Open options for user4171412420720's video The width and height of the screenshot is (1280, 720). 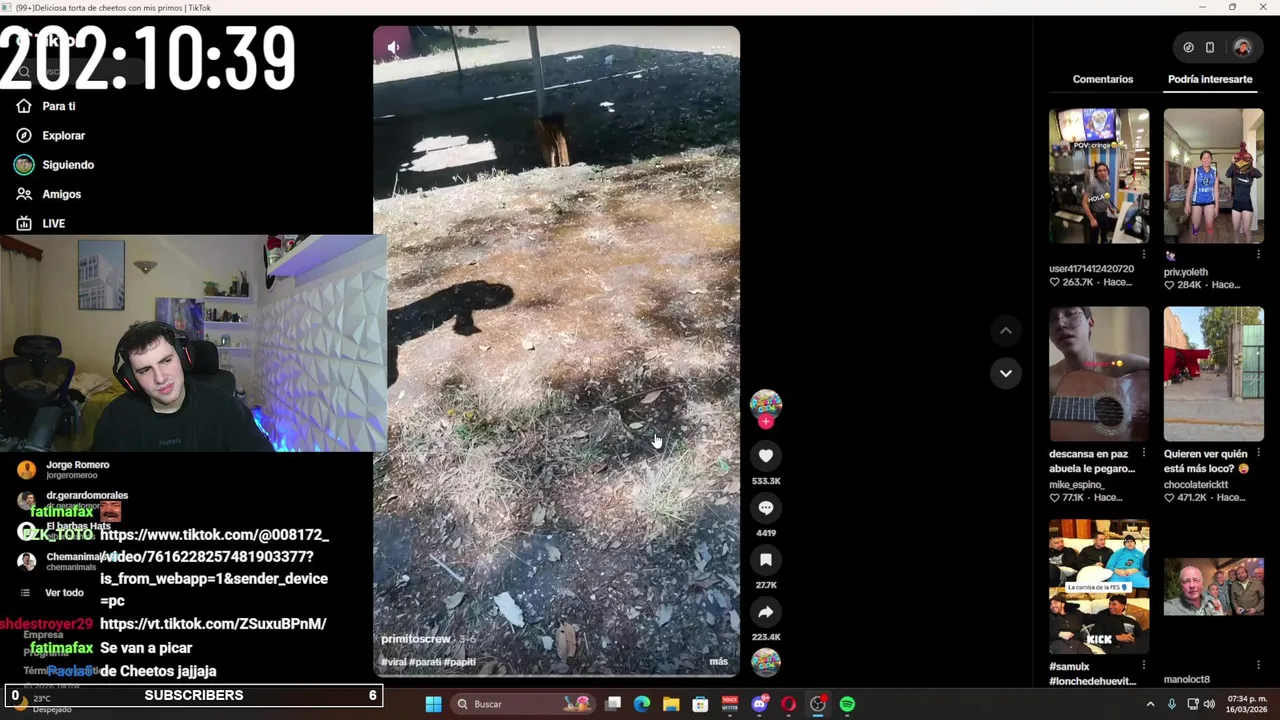(x=1144, y=255)
